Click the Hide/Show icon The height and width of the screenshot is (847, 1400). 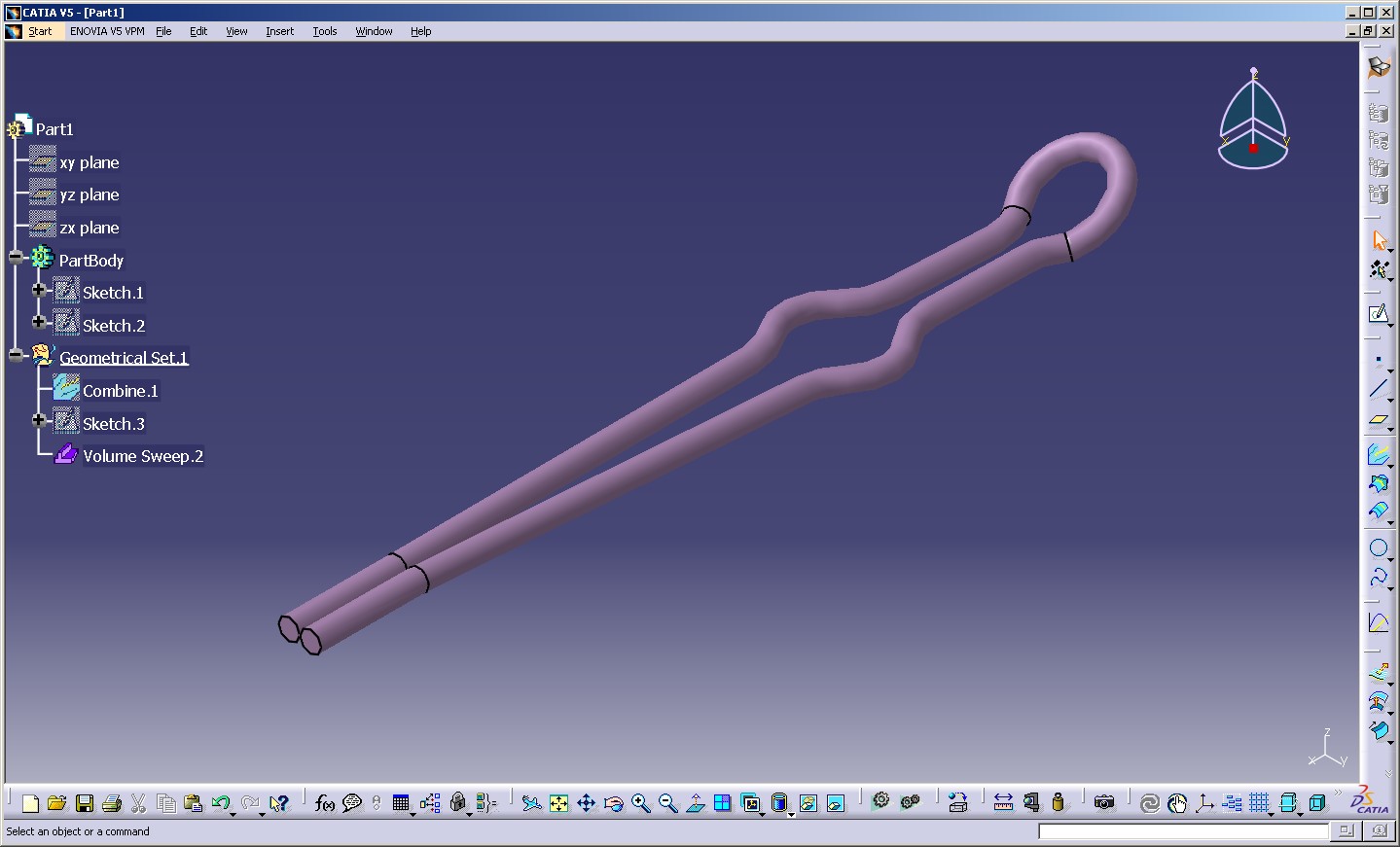pyautogui.click(x=808, y=803)
